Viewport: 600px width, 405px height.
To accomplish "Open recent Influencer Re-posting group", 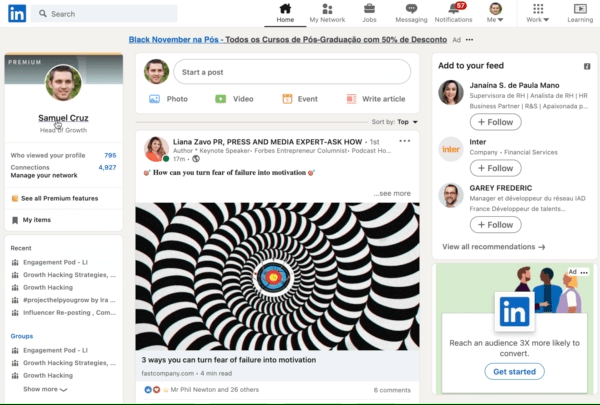I will (64, 312).
